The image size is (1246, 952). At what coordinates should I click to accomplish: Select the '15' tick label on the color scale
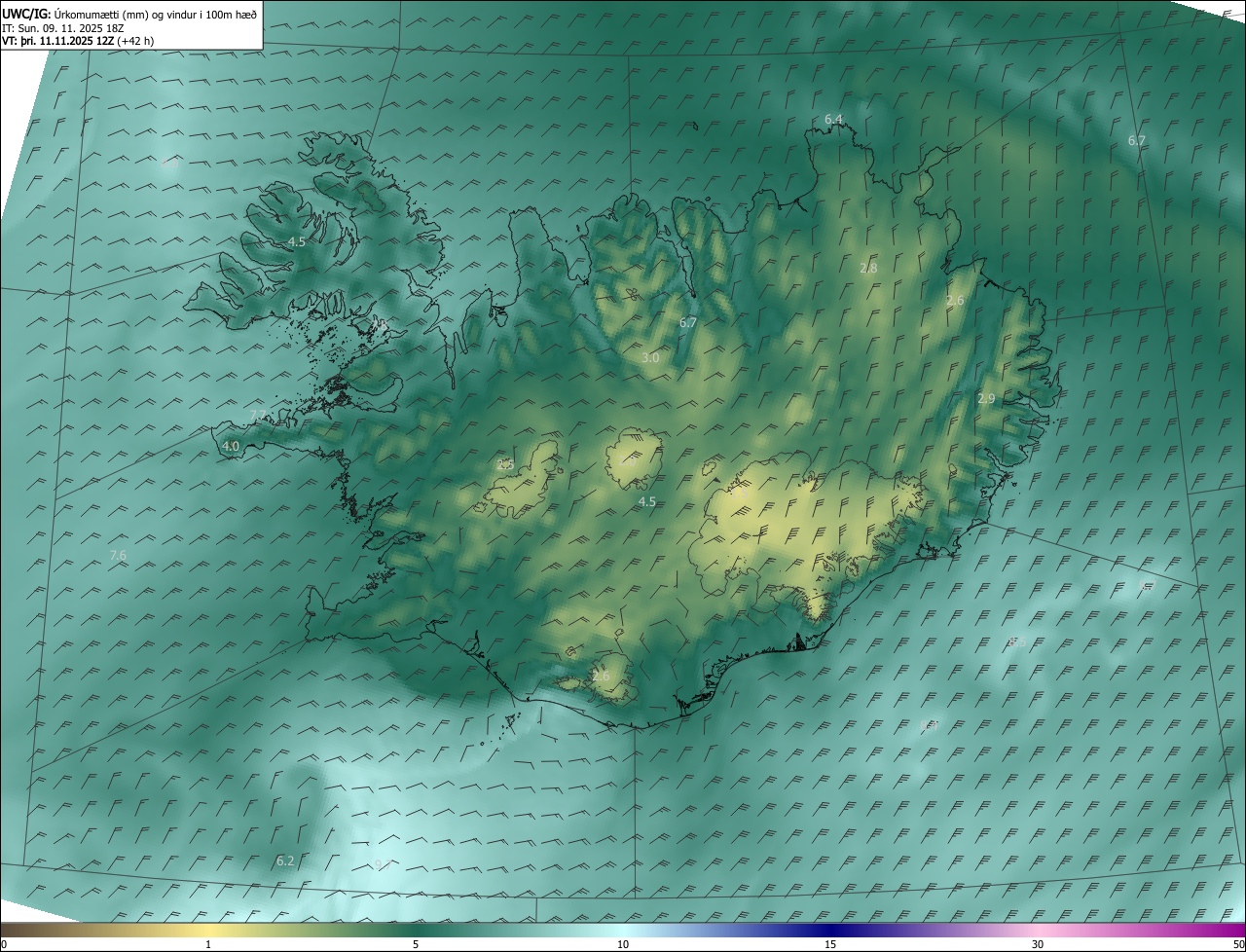point(830,944)
